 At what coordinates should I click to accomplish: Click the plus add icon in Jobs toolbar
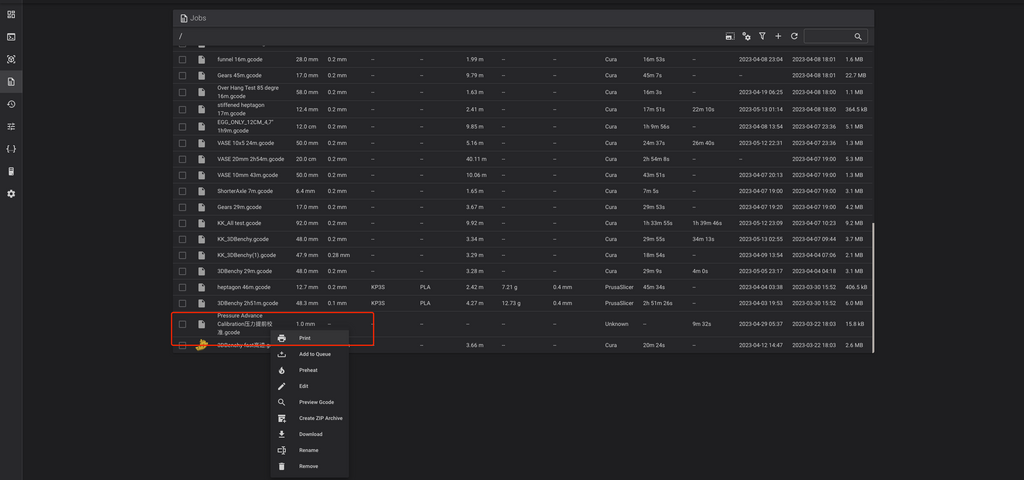pos(778,37)
